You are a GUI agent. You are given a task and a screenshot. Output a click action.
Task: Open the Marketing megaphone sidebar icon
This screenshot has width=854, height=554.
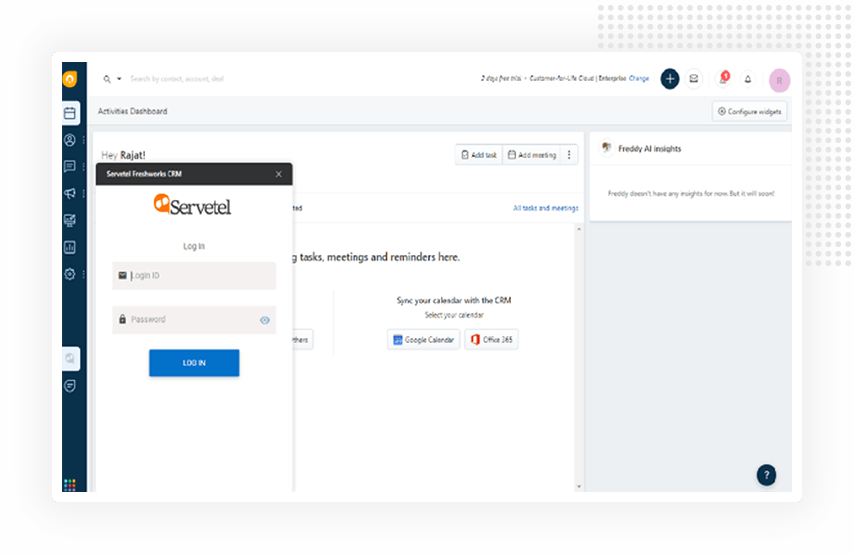pos(70,193)
